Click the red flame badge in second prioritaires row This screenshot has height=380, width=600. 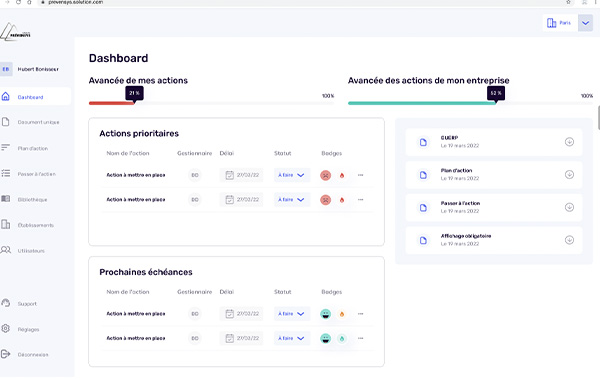pos(342,200)
